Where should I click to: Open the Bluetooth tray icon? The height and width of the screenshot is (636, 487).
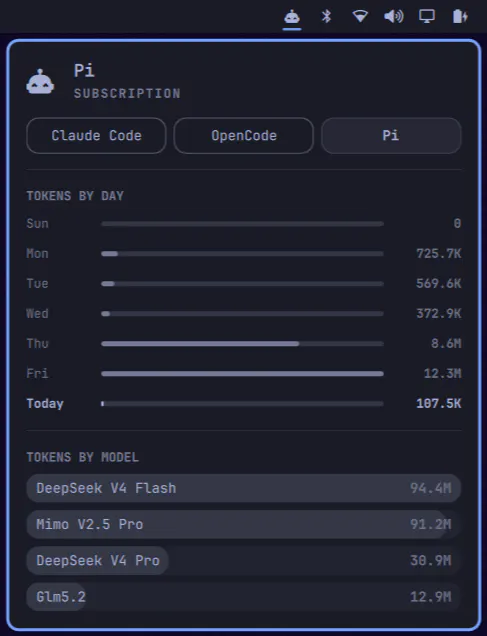click(x=326, y=17)
